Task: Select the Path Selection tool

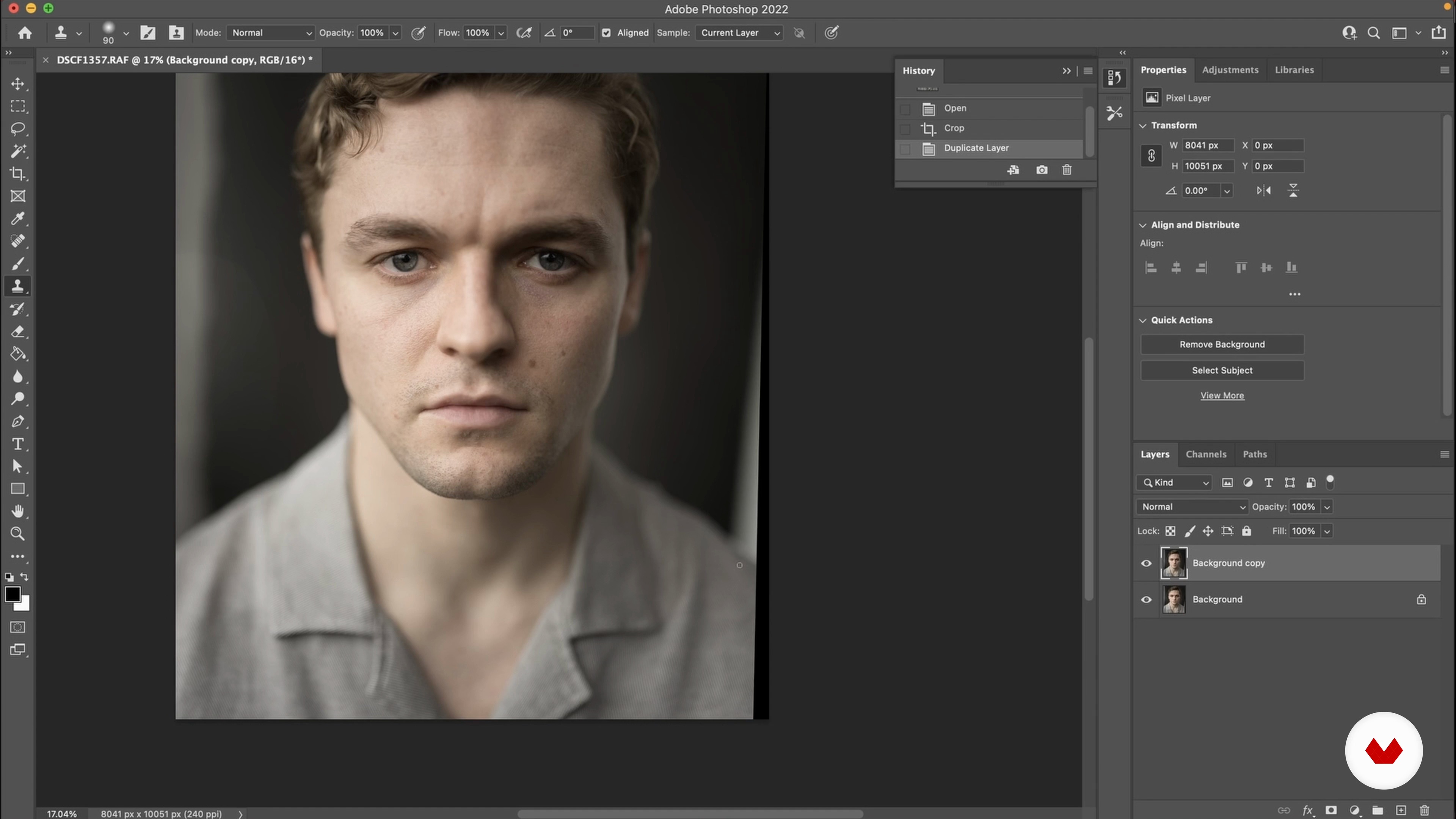Action: click(17, 466)
